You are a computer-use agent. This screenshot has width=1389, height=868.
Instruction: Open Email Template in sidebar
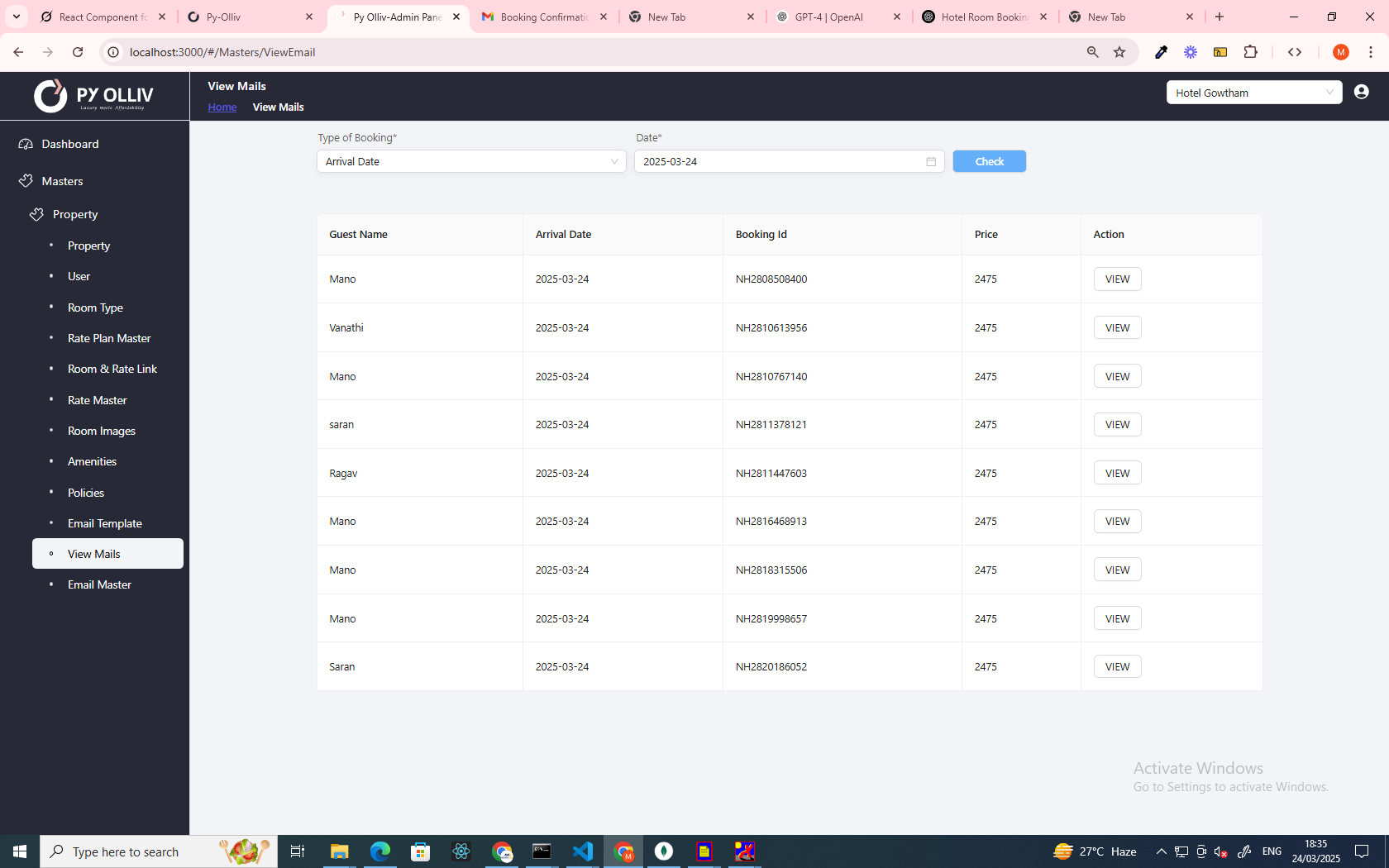coord(105,523)
